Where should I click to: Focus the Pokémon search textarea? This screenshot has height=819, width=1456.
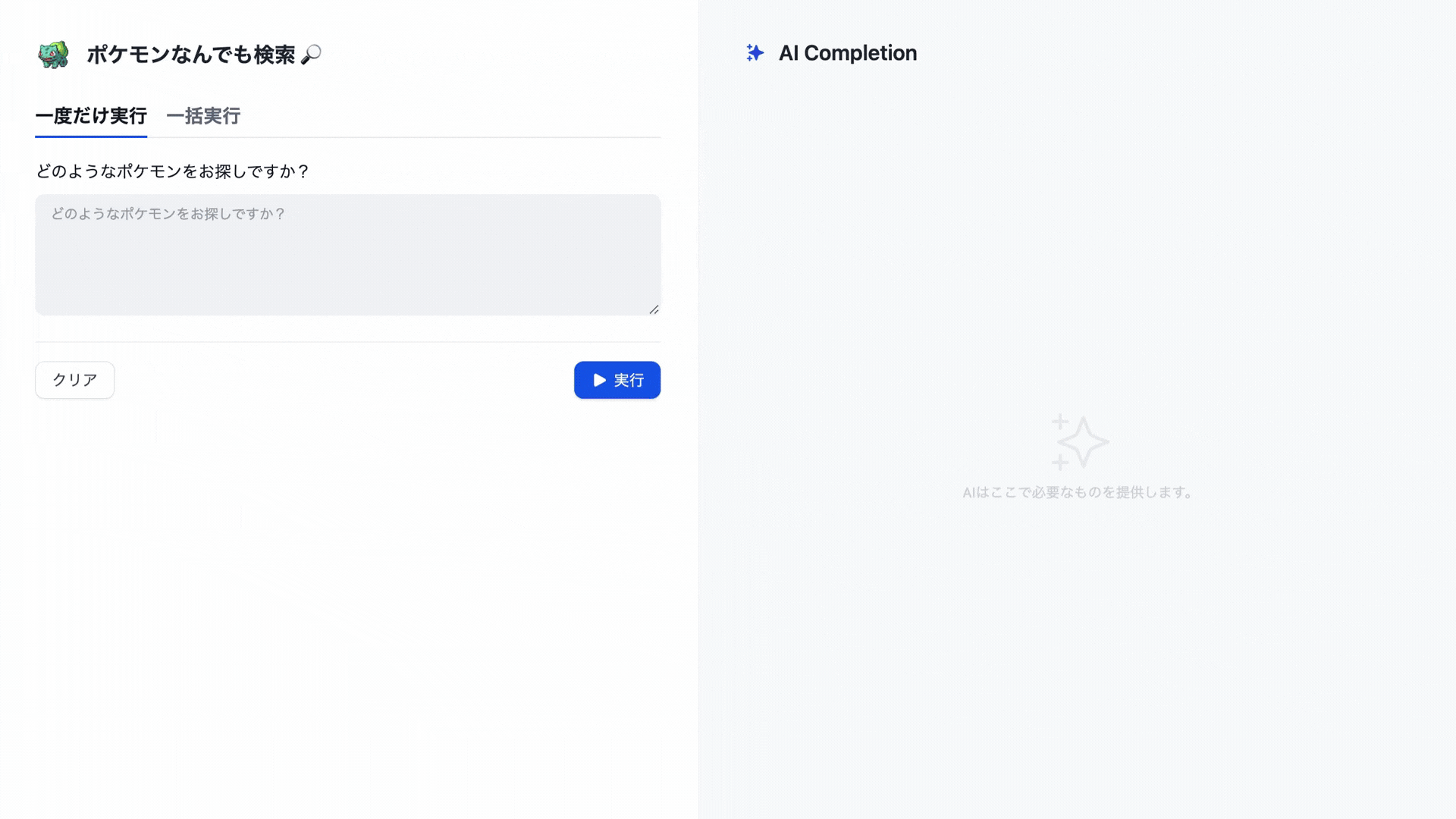348,255
